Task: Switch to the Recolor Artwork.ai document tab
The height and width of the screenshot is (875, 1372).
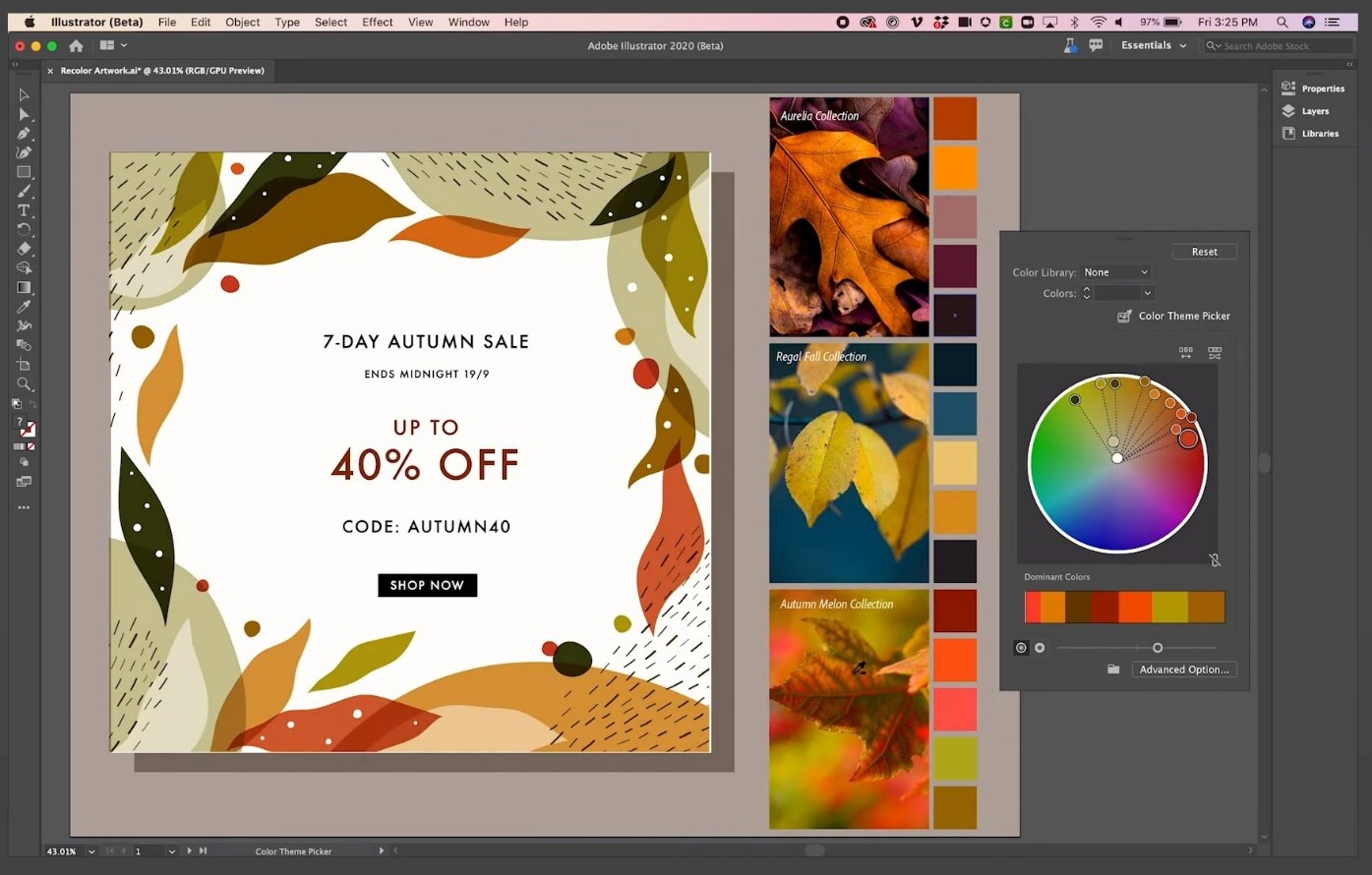Action: pos(160,70)
